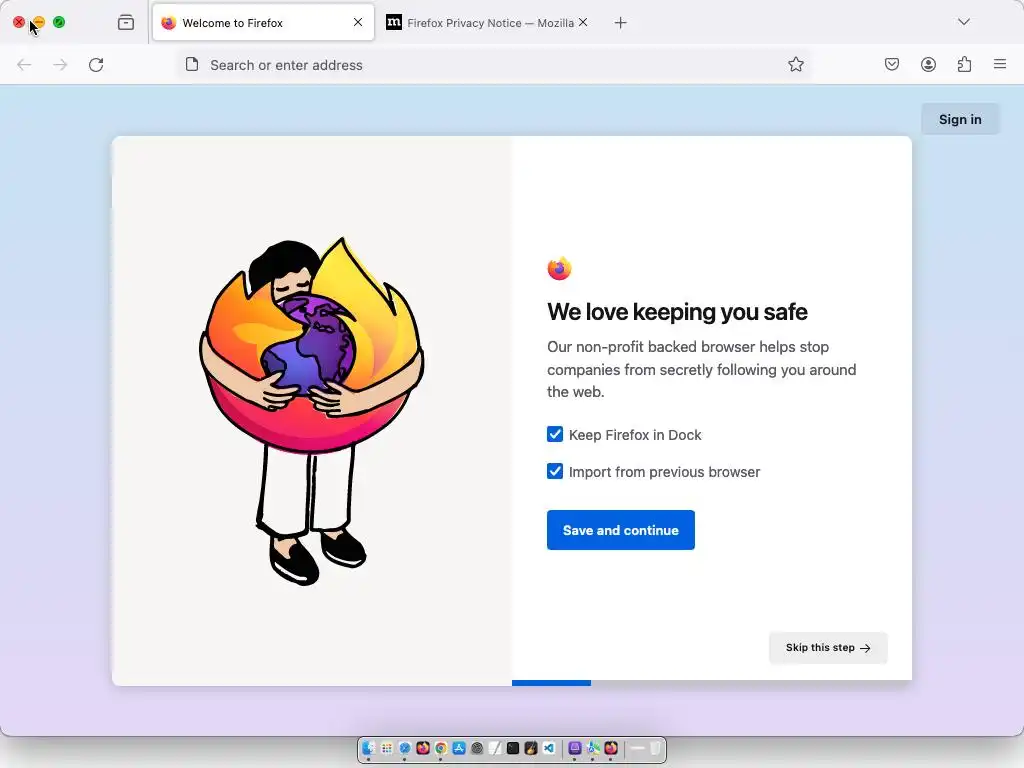Uncheck Keep Firefox in Dock
Image resolution: width=1024 pixels, height=768 pixels.
(x=555, y=434)
